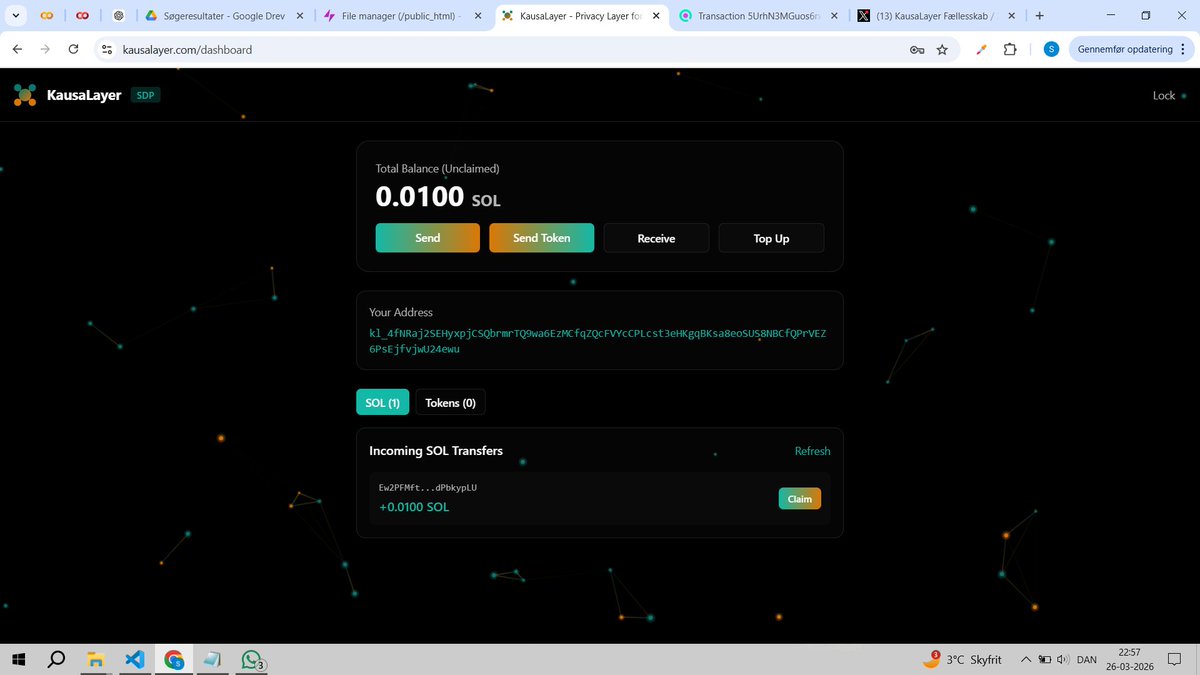Reload the page with refresh icon

tap(74, 49)
